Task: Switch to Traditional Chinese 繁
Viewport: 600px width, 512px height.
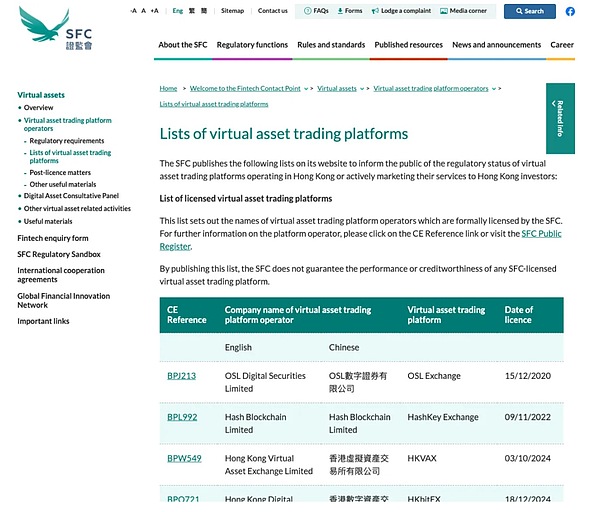Action: [192, 11]
